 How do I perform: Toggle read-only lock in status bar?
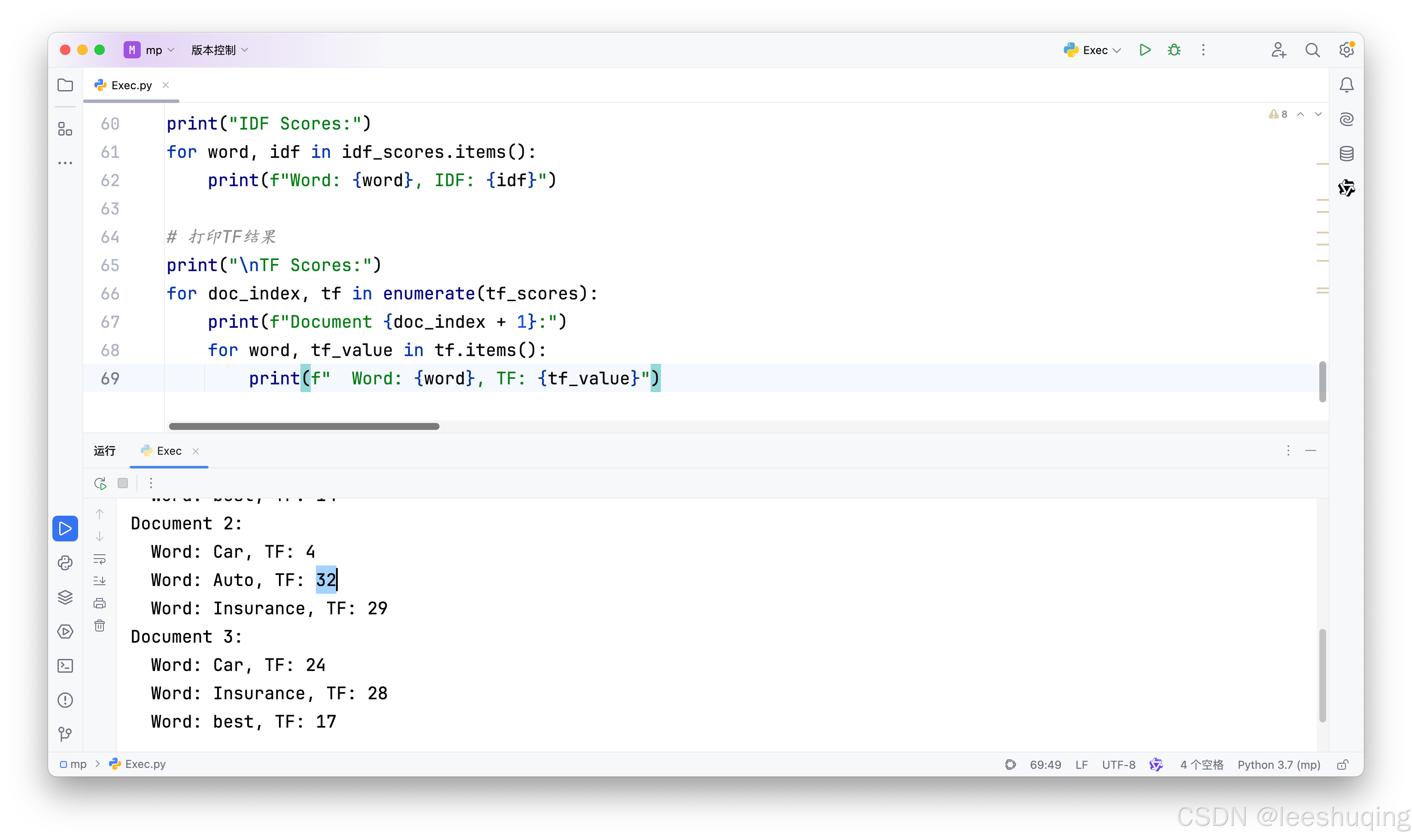(1342, 765)
